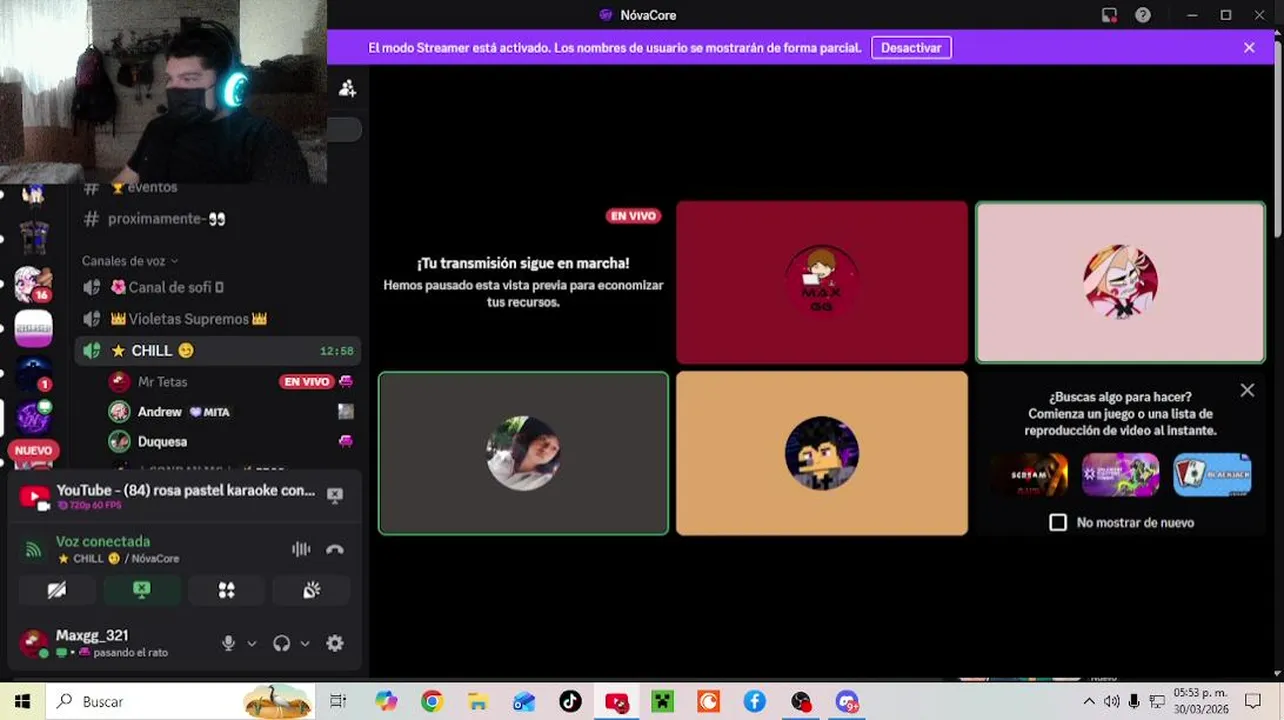This screenshot has width=1284, height=720.
Task: Close the '¿Buscas algo para hacer?' panel
Action: tap(1247, 391)
